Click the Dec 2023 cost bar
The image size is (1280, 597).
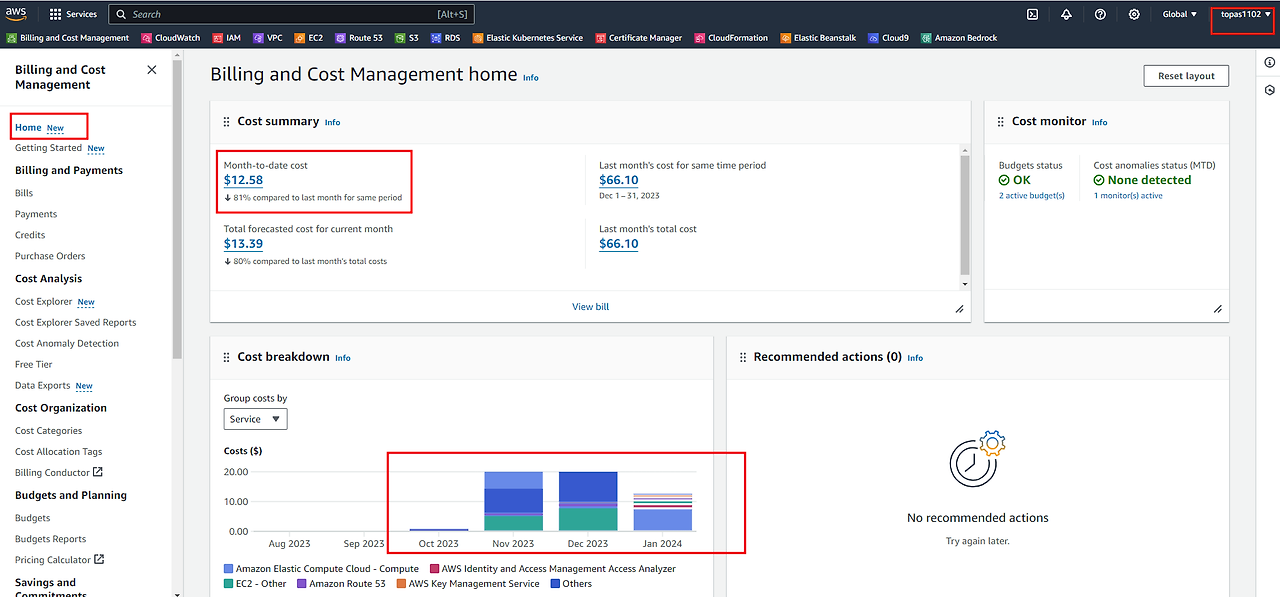point(588,501)
